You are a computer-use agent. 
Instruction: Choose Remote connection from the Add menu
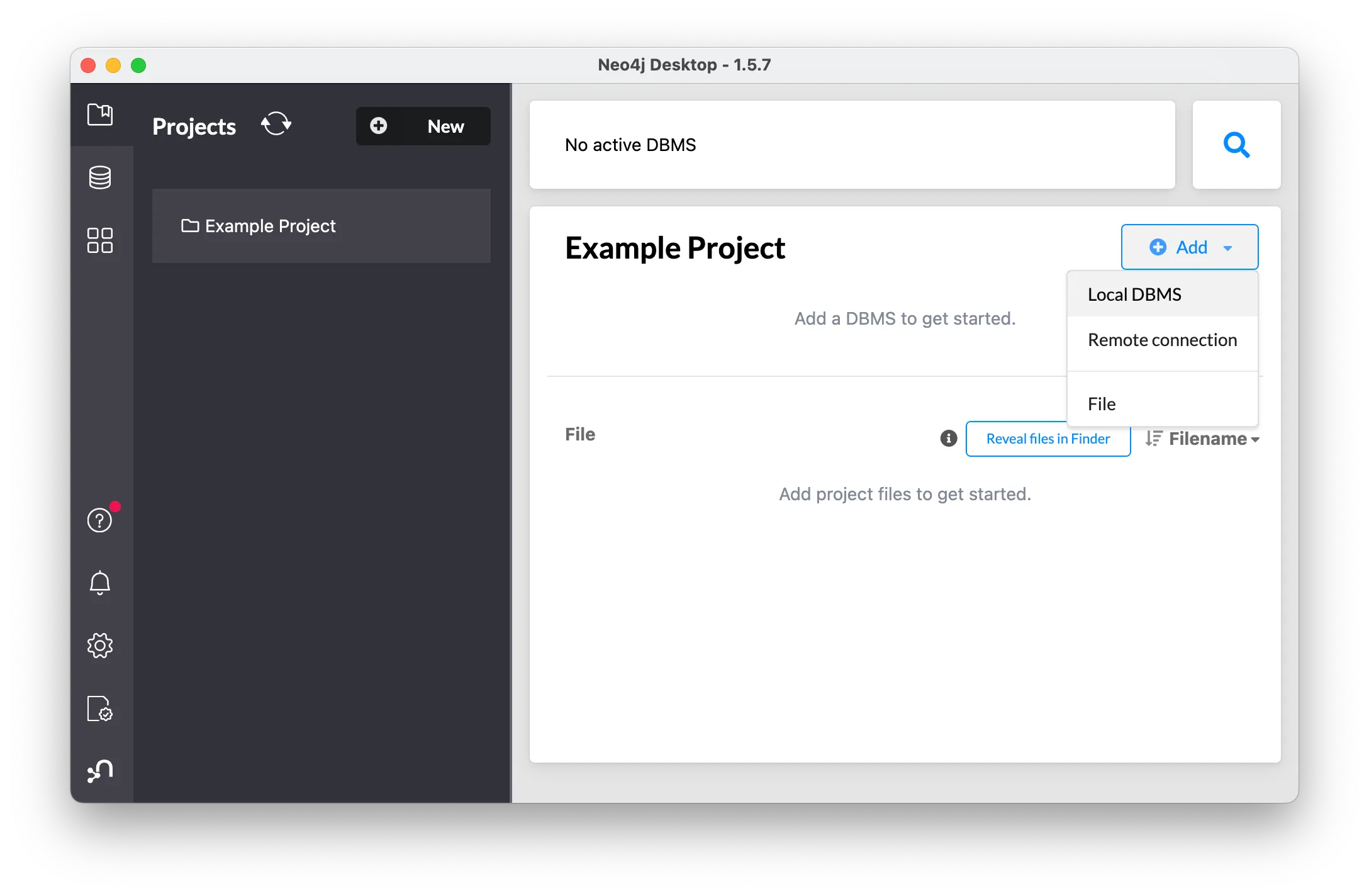pyautogui.click(x=1163, y=340)
